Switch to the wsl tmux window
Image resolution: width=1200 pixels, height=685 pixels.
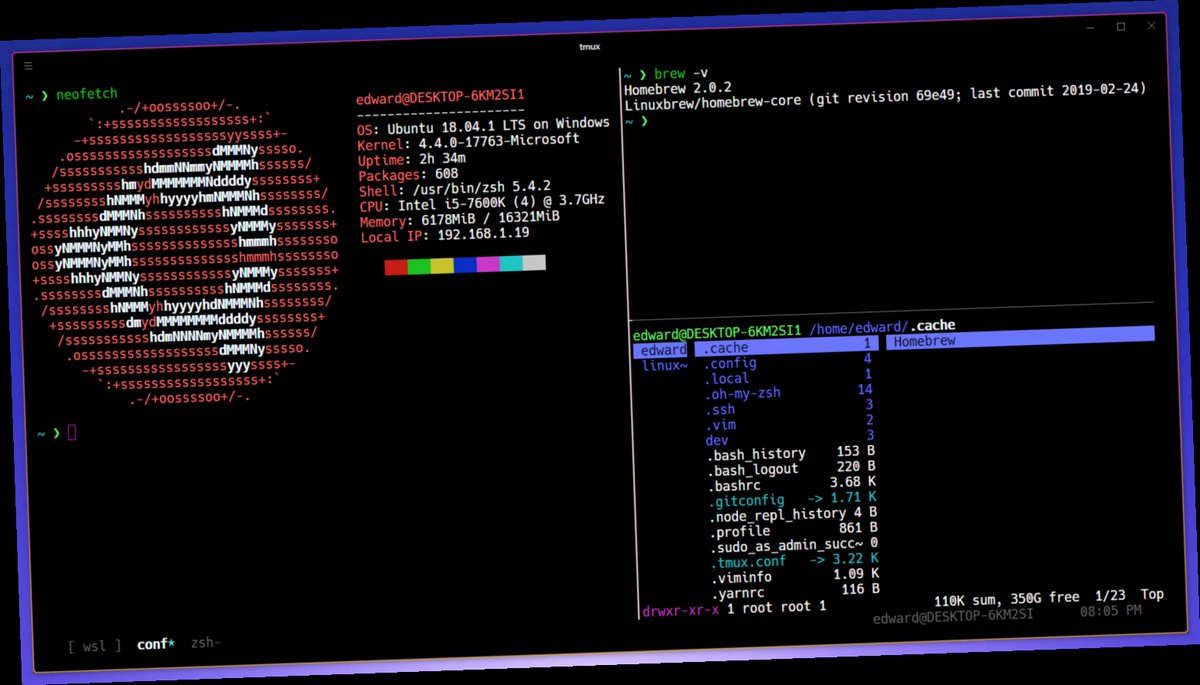(95, 645)
